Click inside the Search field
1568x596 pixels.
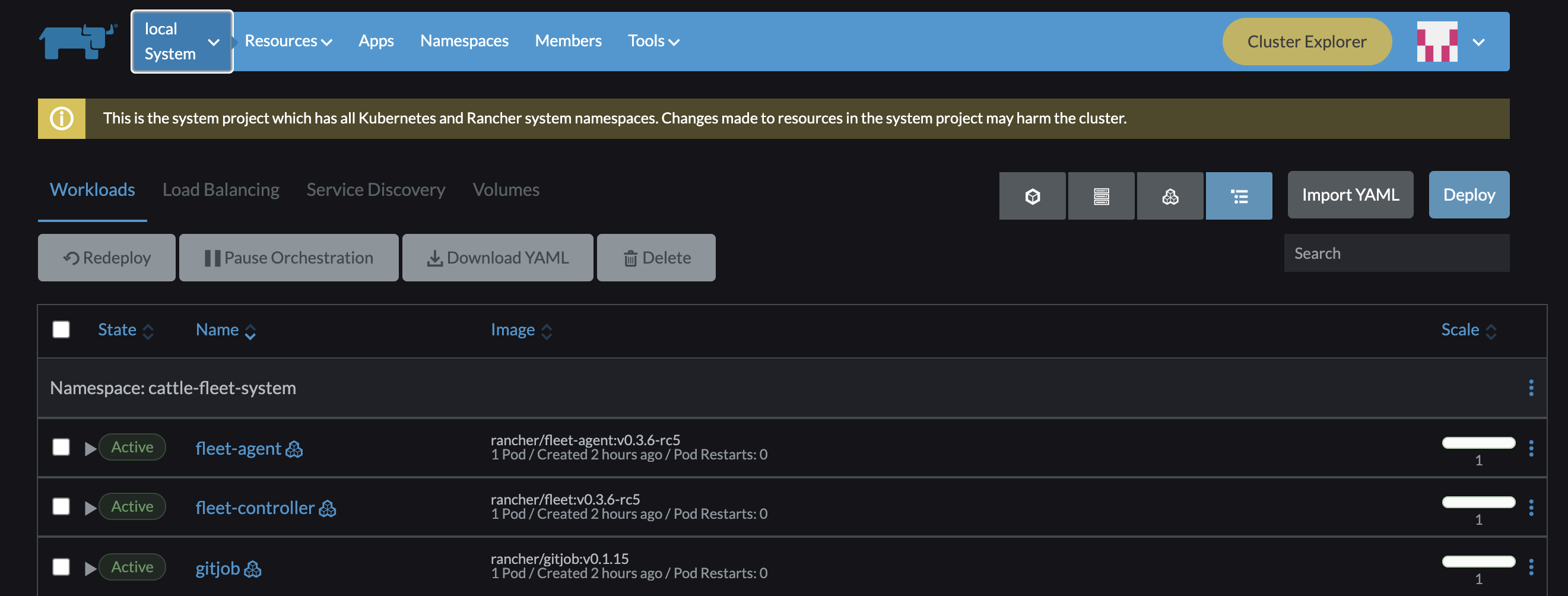click(x=1396, y=253)
